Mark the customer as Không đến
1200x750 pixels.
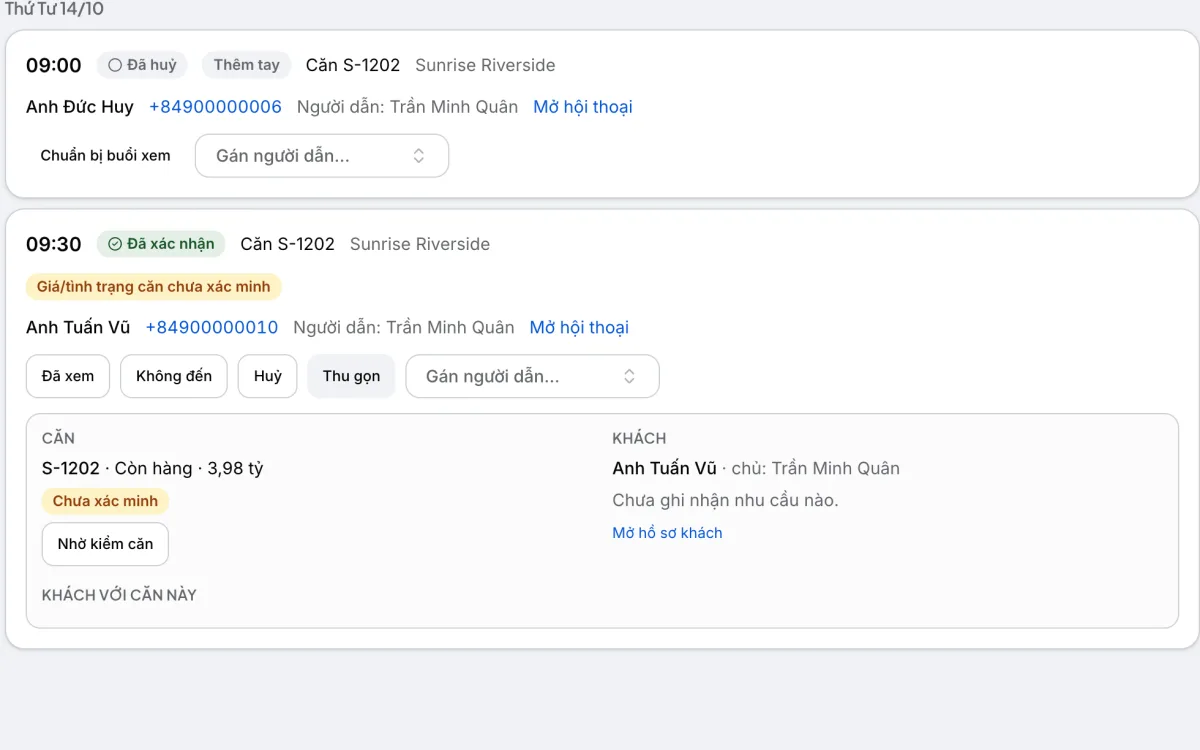(x=174, y=376)
